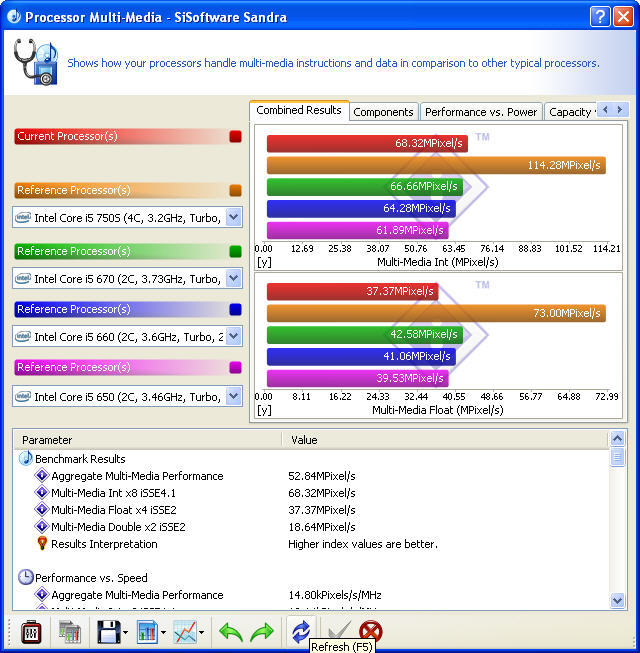Click the blue Refresh icon
Image resolution: width=640 pixels, height=653 pixels.
pos(301,631)
